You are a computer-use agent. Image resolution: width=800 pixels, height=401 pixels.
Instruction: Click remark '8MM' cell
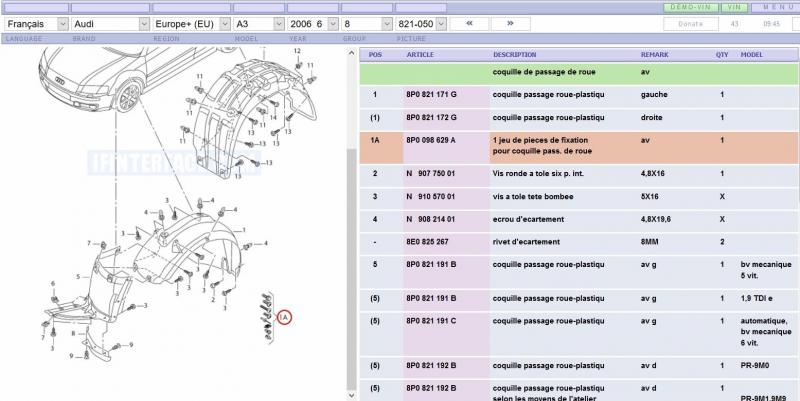(x=649, y=242)
